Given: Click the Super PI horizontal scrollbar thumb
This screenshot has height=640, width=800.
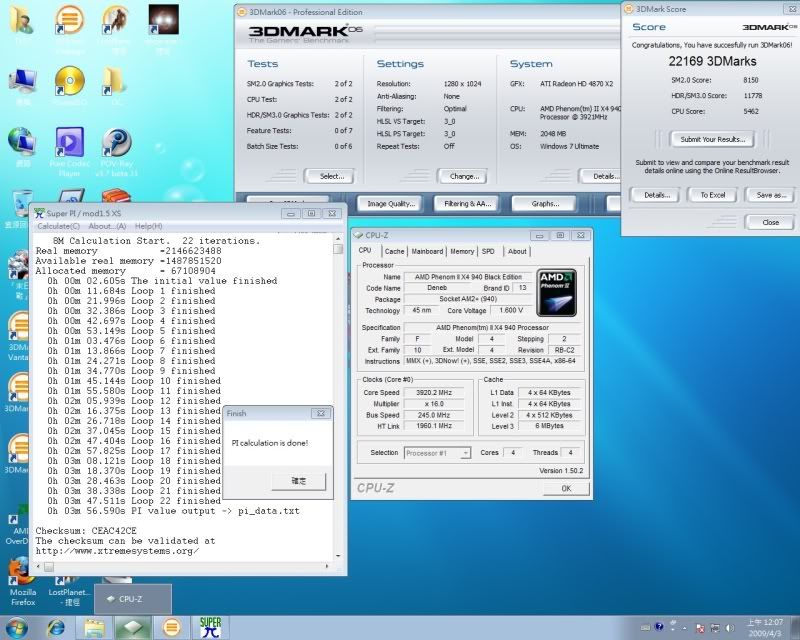Looking at the screenshot, I should click(48, 567).
